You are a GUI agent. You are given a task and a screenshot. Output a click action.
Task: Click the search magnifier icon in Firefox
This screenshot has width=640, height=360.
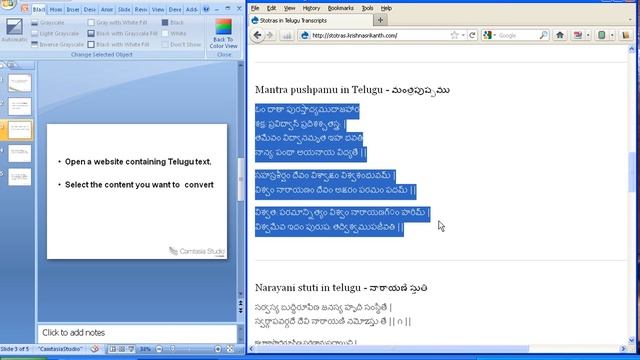[x=543, y=36]
